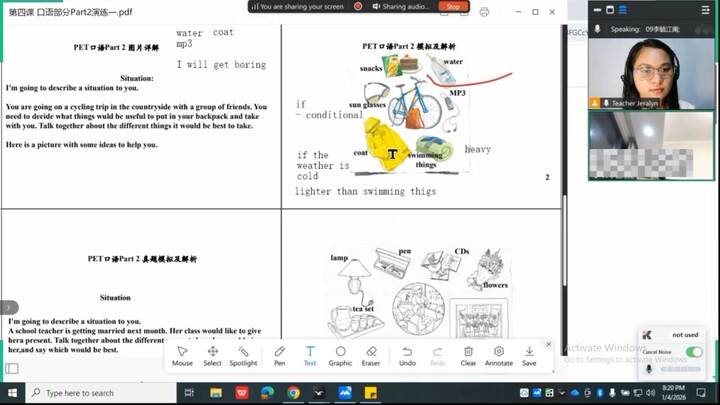
Task: Open Chrome from the taskbar
Action: (x=293, y=393)
